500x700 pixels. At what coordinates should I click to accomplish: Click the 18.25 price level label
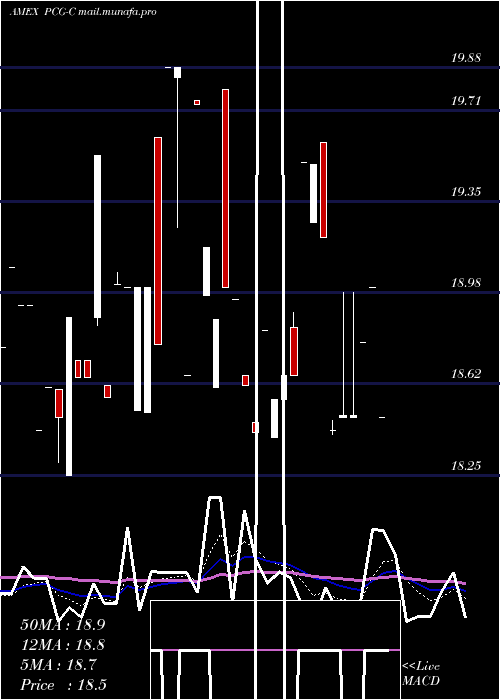tap(466, 466)
